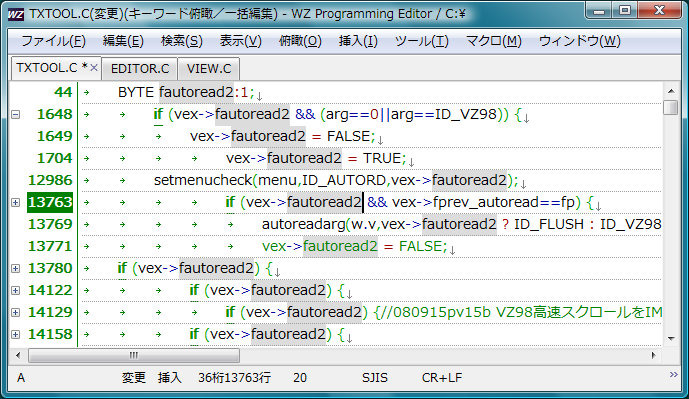Click 'ID_VZ98' on line 1648
Image resolution: width=689 pixels, height=399 pixels.
pyautogui.click(x=466, y=115)
